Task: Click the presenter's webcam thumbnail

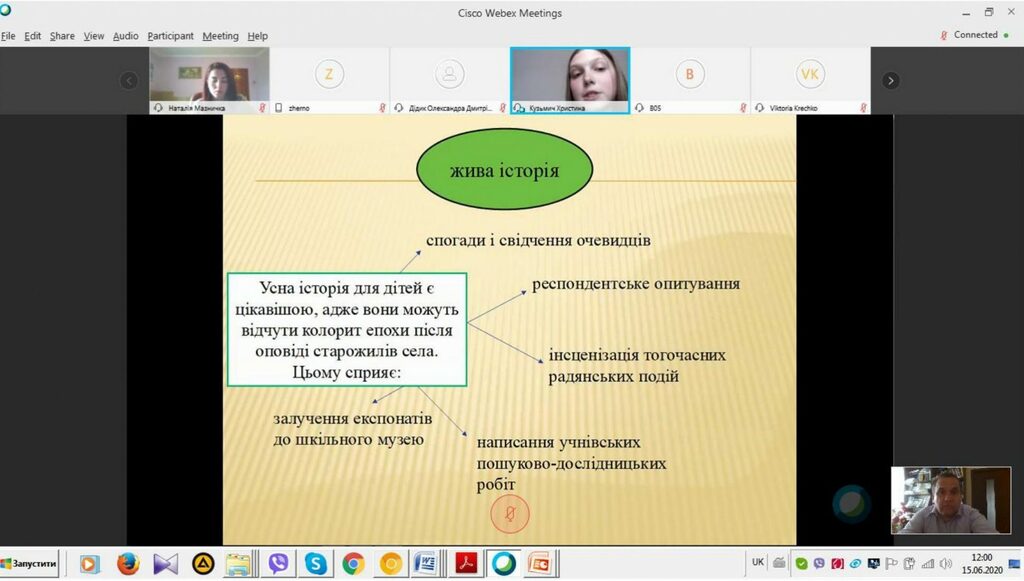Action: point(951,500)
